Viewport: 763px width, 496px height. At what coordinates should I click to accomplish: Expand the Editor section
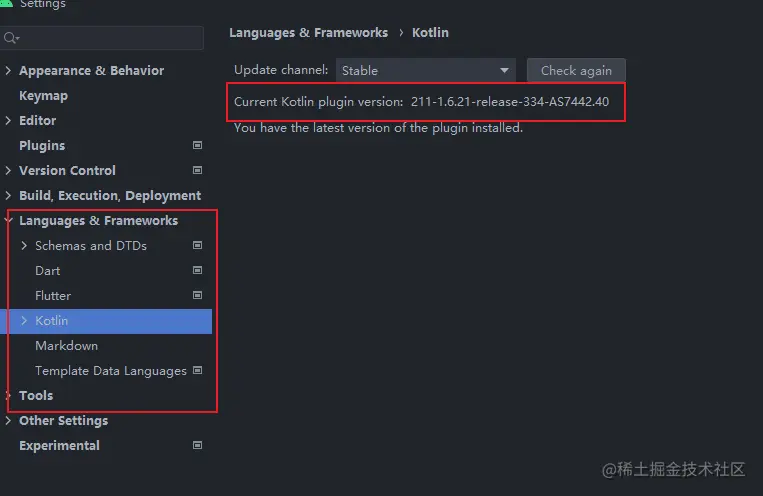8,120
